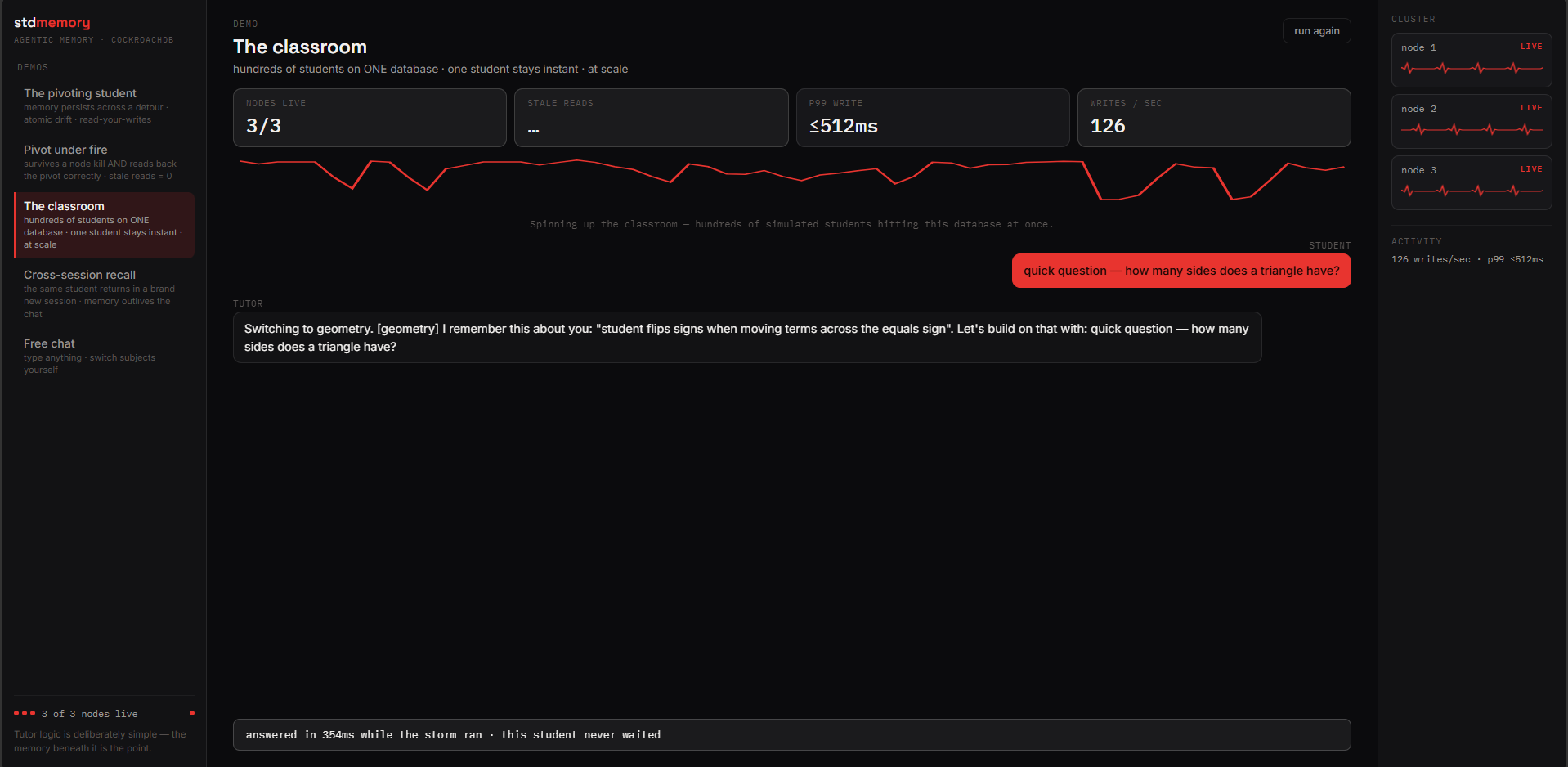Click the answered in 354ms status bar
Screen dimensions: 1568x767
click(791, 735)
